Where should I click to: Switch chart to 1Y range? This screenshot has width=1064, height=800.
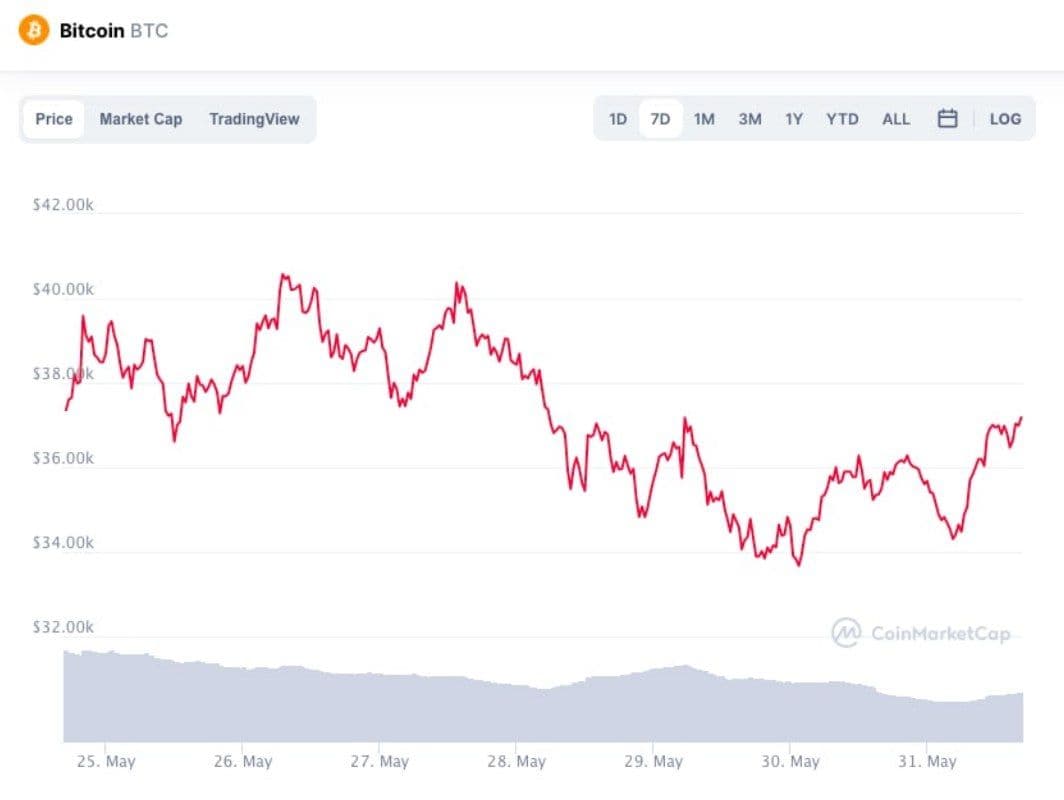(x=794, y=119)
